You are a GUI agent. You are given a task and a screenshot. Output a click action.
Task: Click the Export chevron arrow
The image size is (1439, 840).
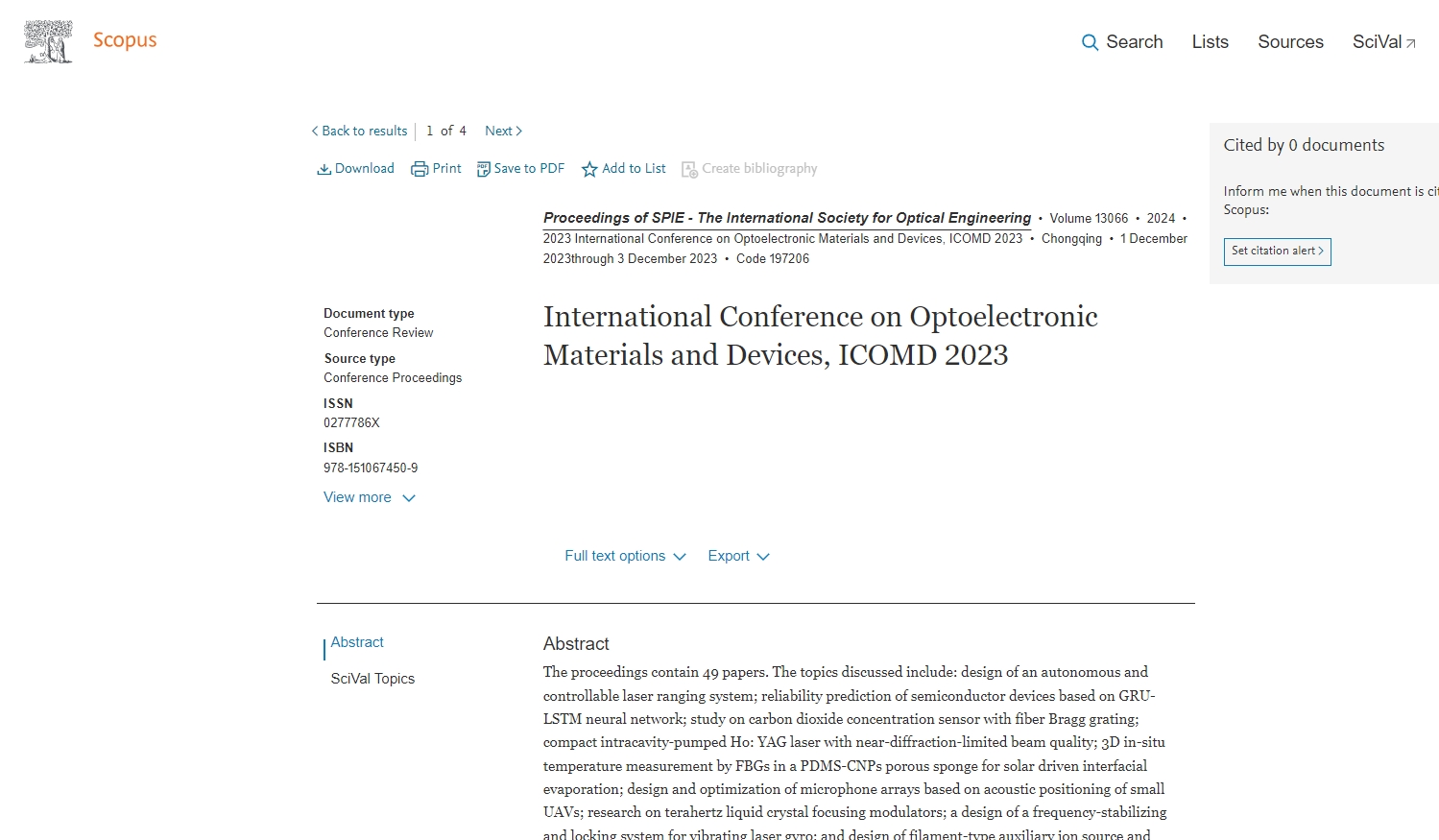(x=763, y=557)
